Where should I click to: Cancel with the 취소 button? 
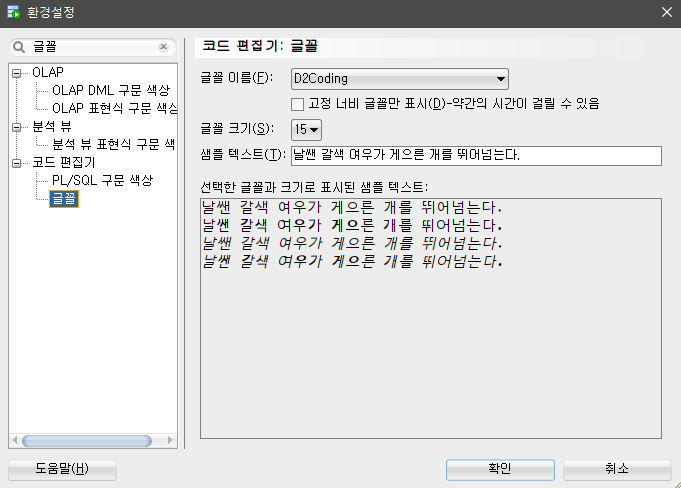coord(617,469)
